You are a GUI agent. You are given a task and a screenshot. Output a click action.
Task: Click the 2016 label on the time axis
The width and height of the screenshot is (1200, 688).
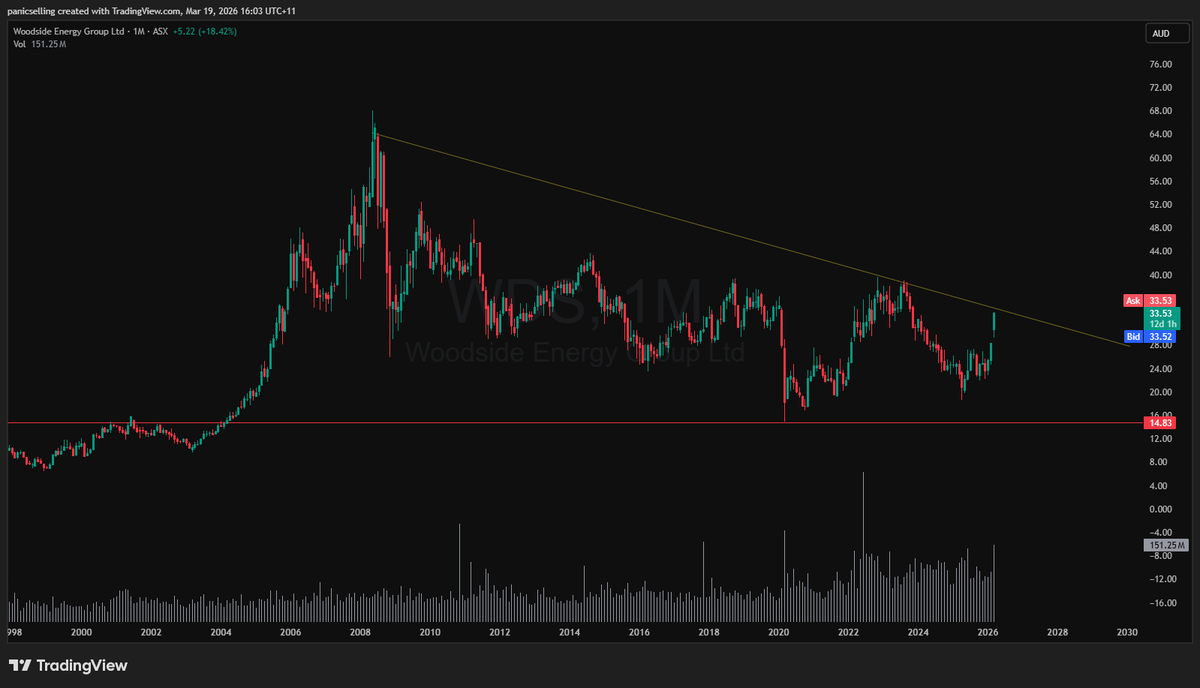[639, 632]
